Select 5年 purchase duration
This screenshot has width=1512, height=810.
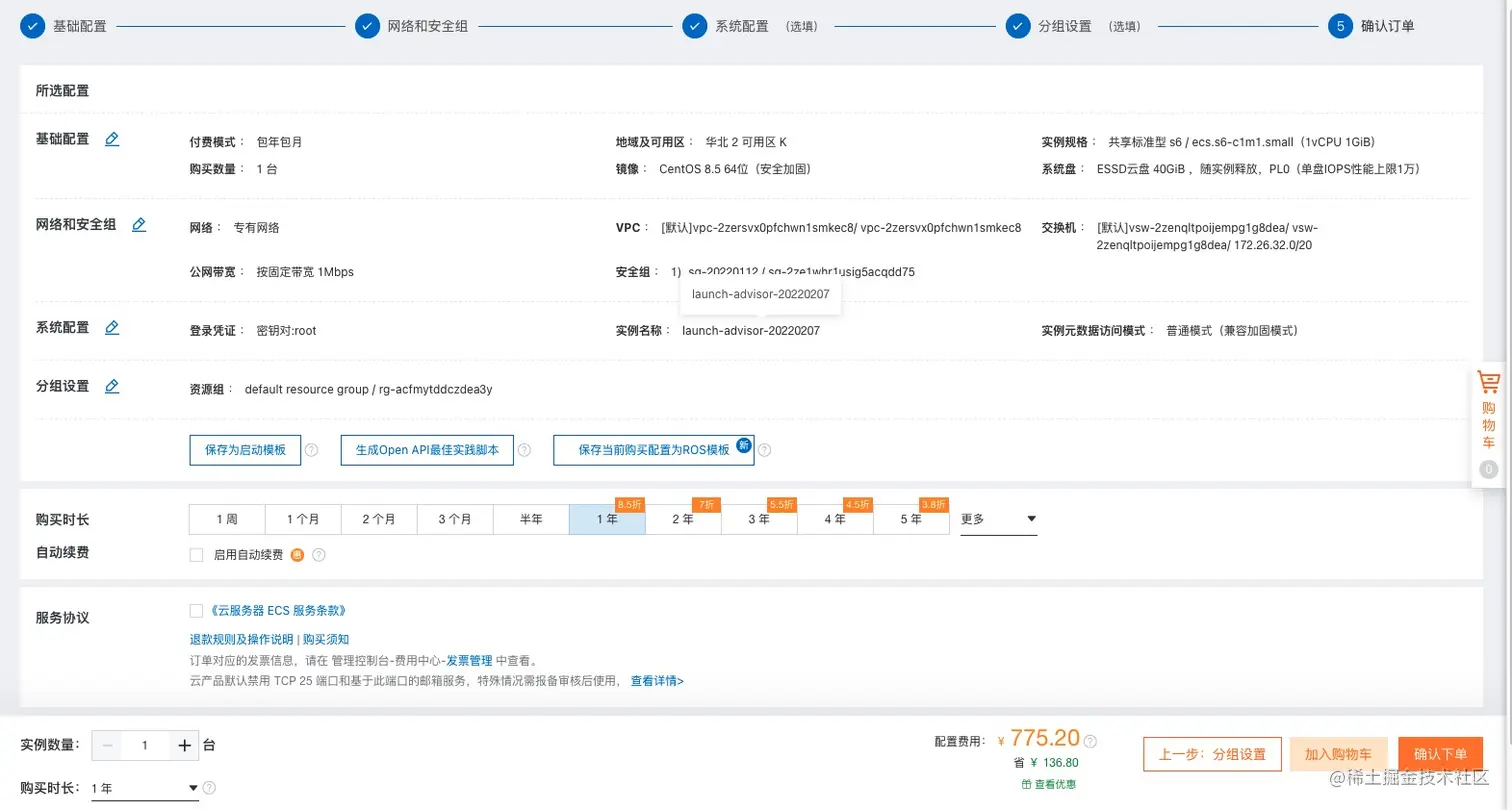click(x=911, y=519)
